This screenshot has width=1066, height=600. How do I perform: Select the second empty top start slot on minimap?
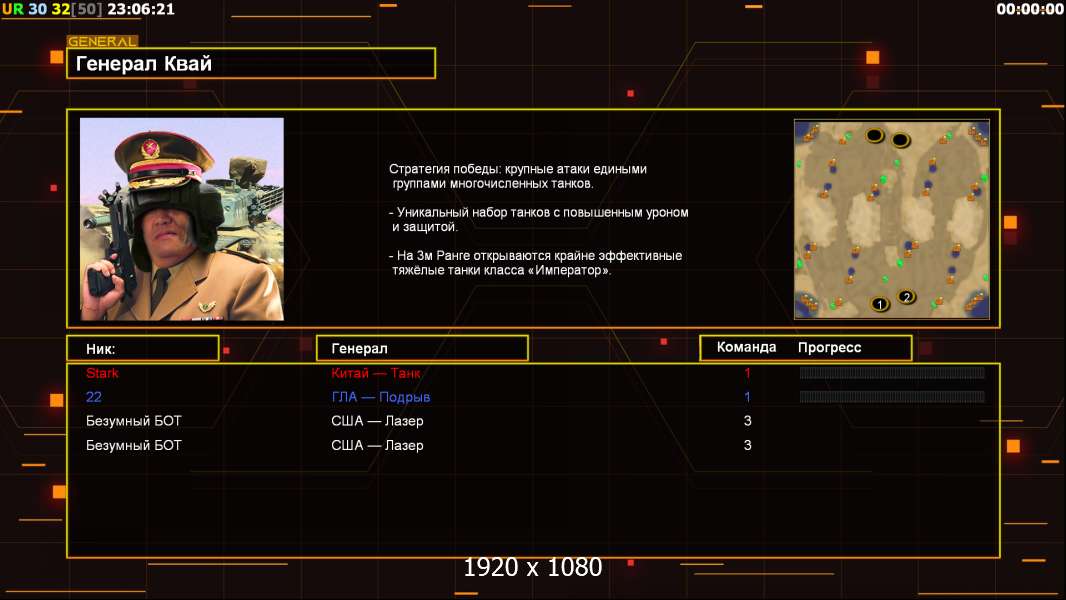[900, 140]
